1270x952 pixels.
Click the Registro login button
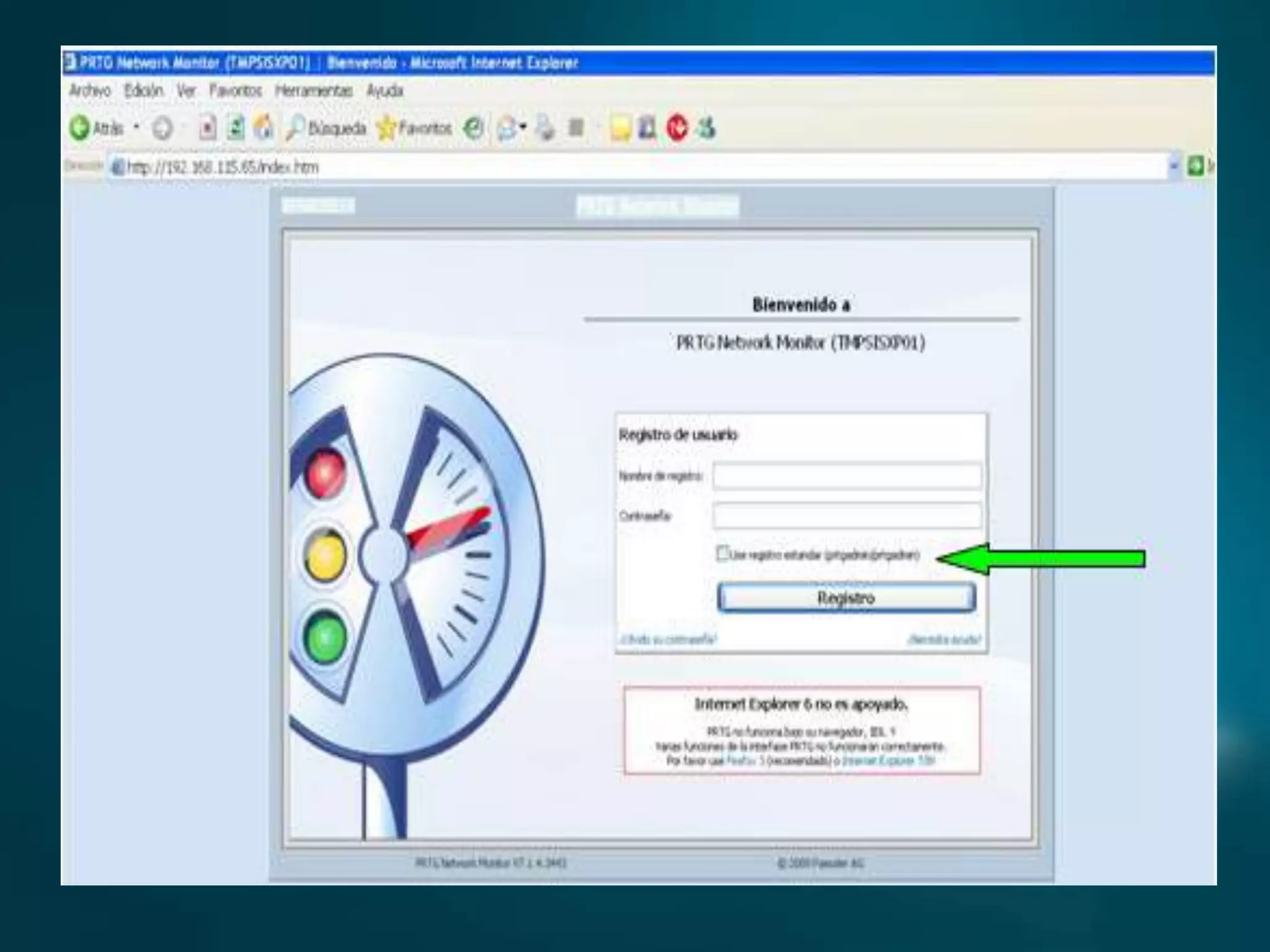tap(846, 597)
